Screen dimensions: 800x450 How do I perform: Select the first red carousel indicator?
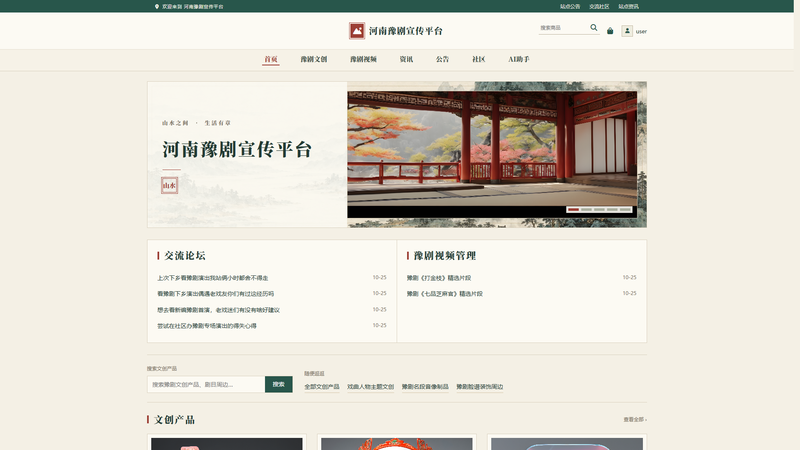(573, 210)
